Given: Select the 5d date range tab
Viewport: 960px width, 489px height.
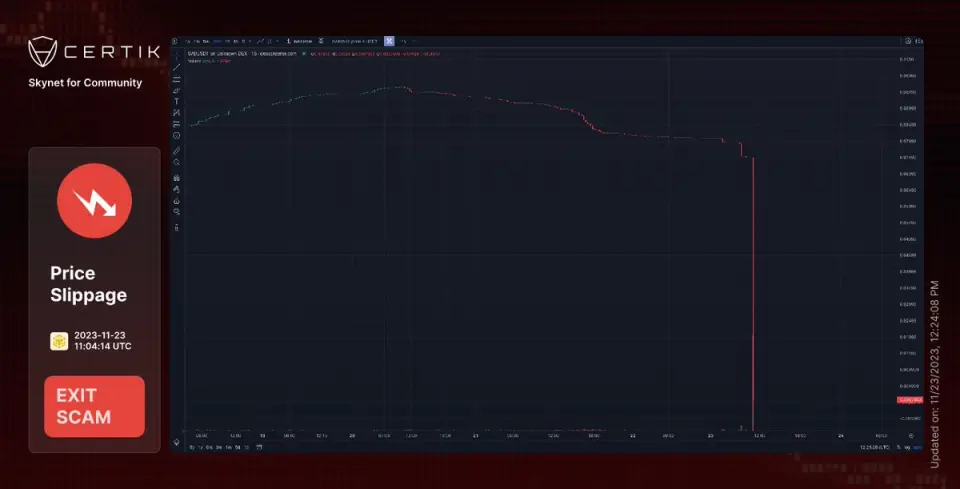Looking at the screenshot, I should (x=238, y=447).
